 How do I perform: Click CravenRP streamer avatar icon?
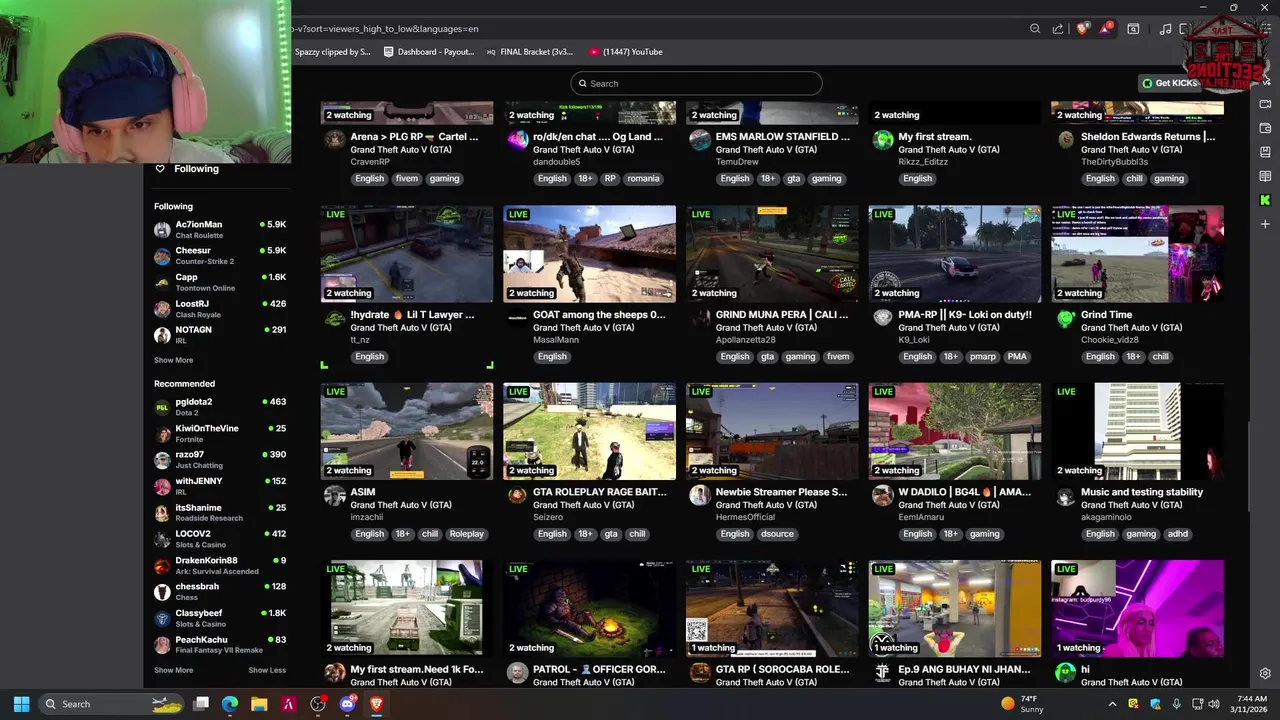(x=334, y=140)
